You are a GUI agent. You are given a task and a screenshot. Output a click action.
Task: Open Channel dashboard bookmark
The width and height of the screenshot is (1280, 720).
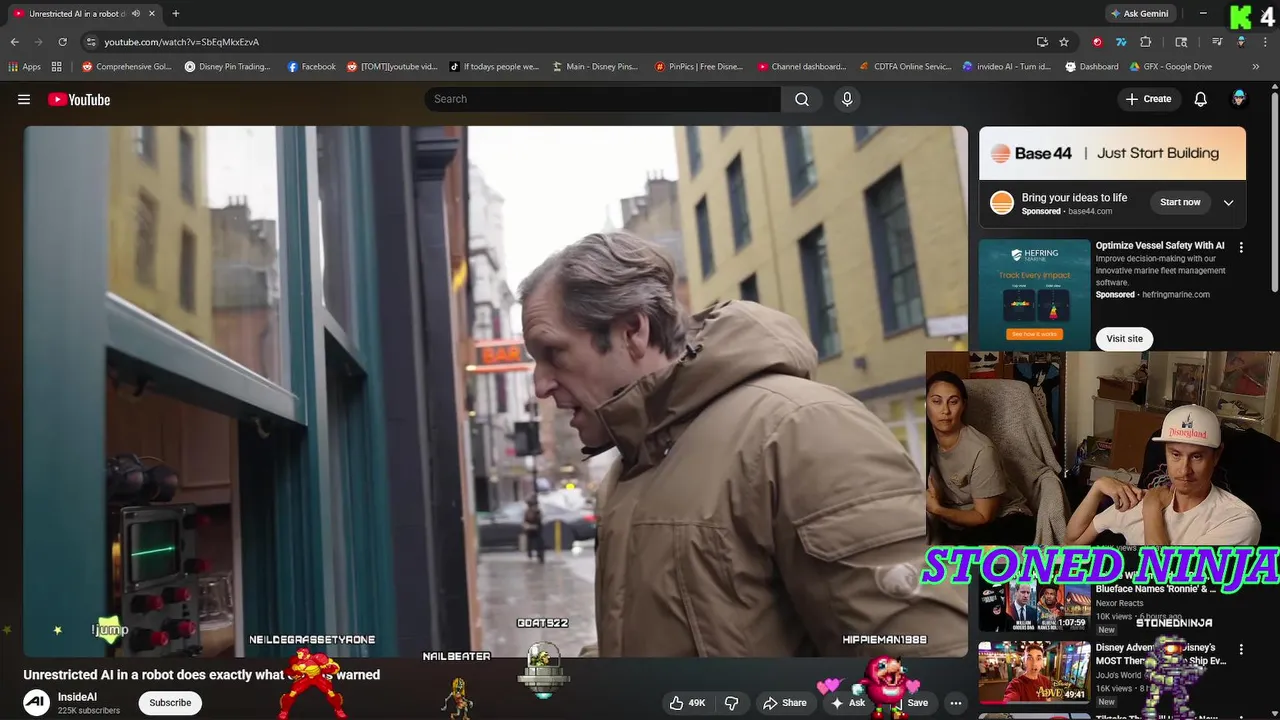coord(802,67)
